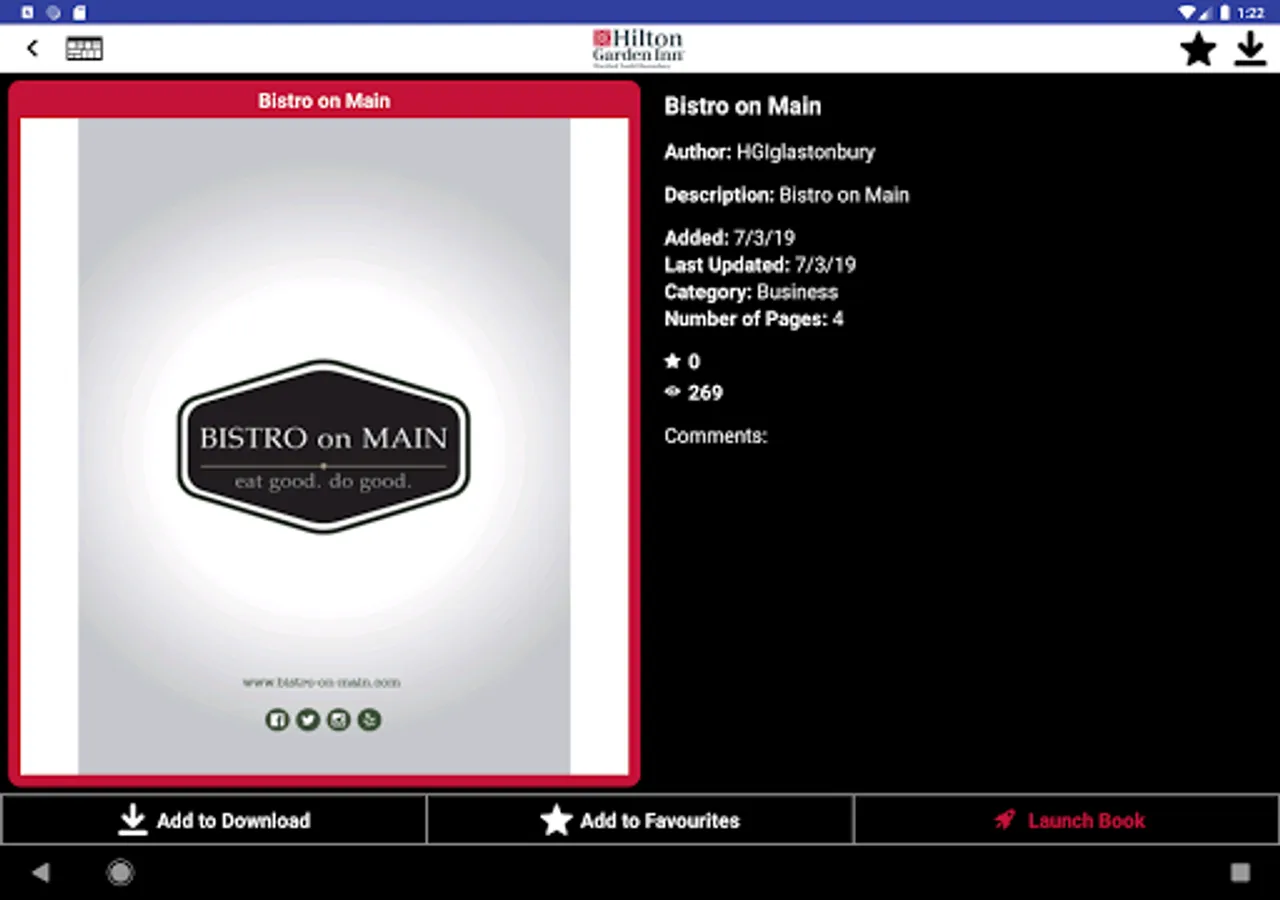The image size is (1280, 900).
Task: Tap the 1:22 clock in status bar
Action: point(1251,13)
